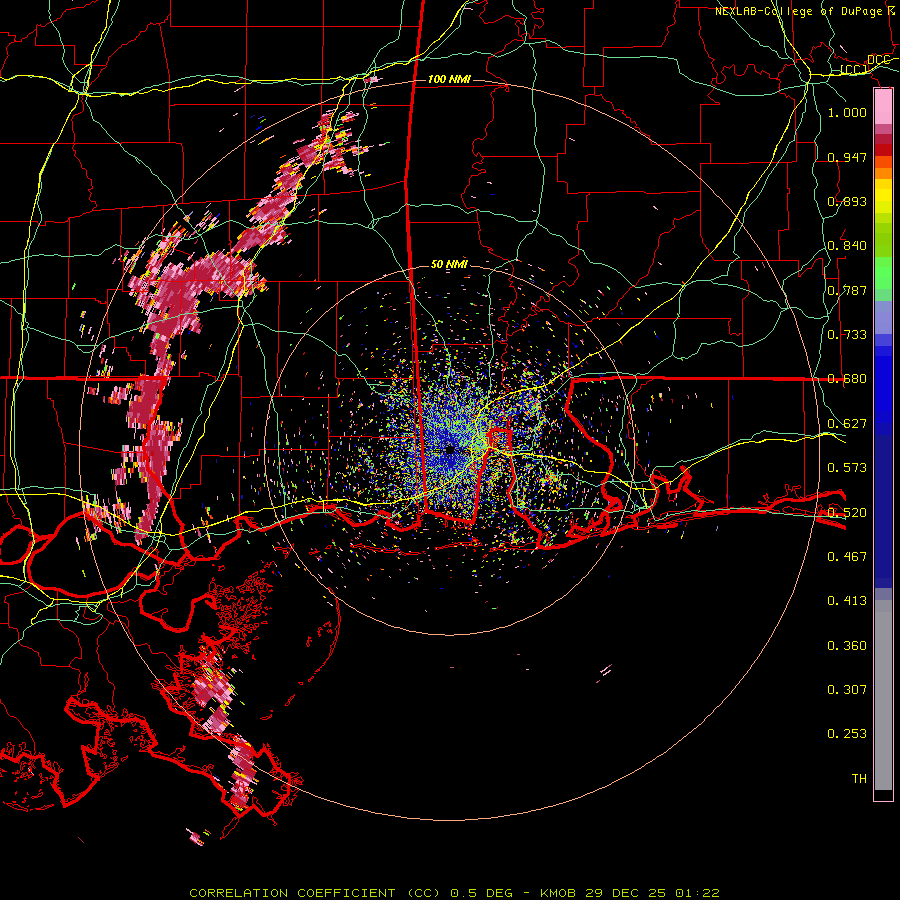Click the 100 NMI range ring label
The image size is (900, 900).
click(449, 79)
